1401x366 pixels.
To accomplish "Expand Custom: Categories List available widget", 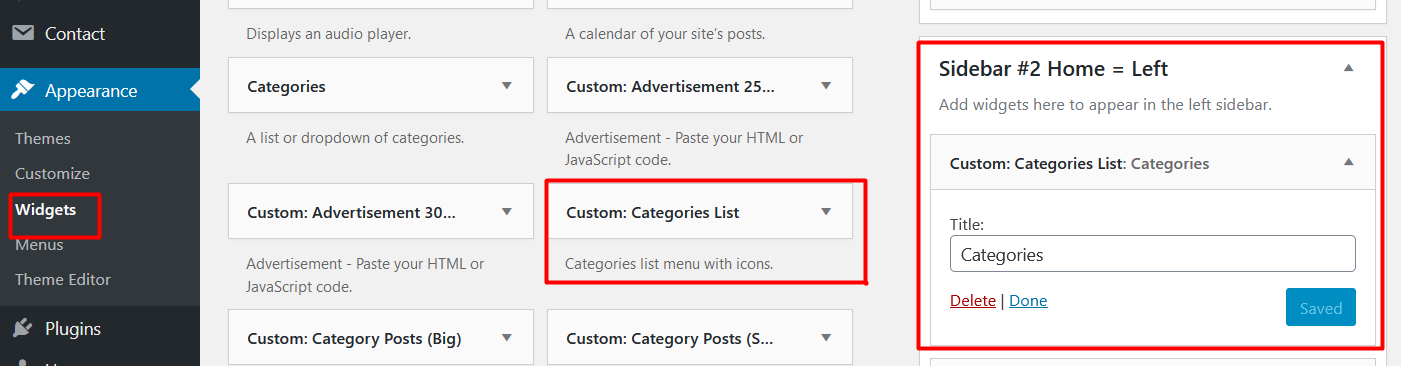I will coord(826,212).
